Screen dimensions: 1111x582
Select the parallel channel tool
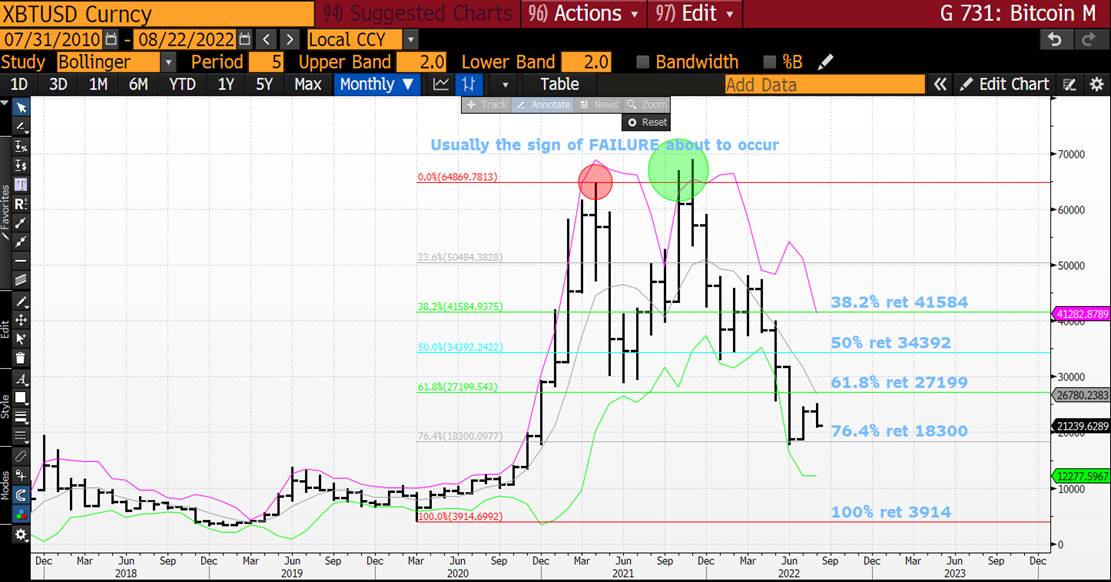point(21,279)
